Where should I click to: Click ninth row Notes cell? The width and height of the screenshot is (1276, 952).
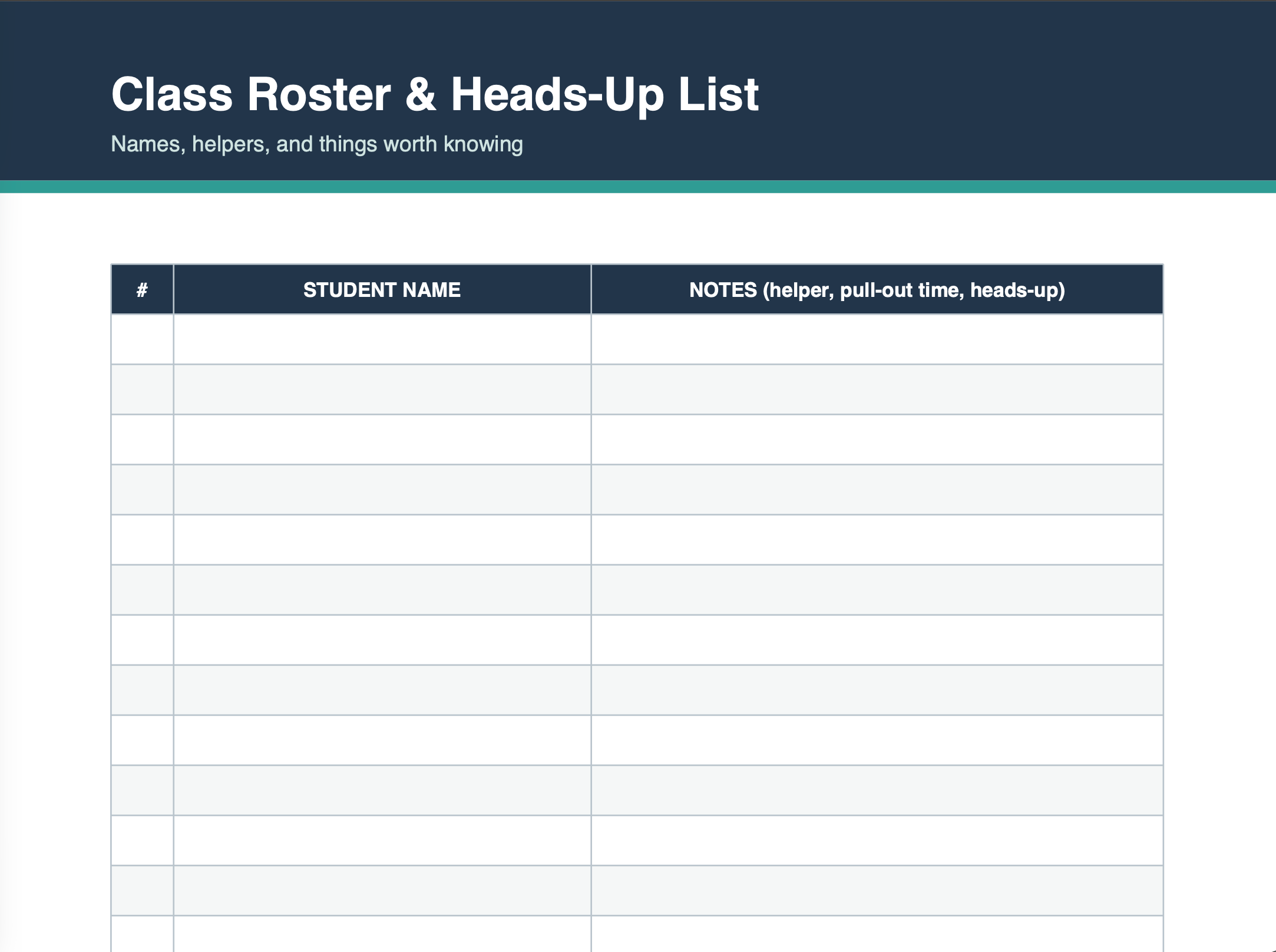(x=877, y=740)
